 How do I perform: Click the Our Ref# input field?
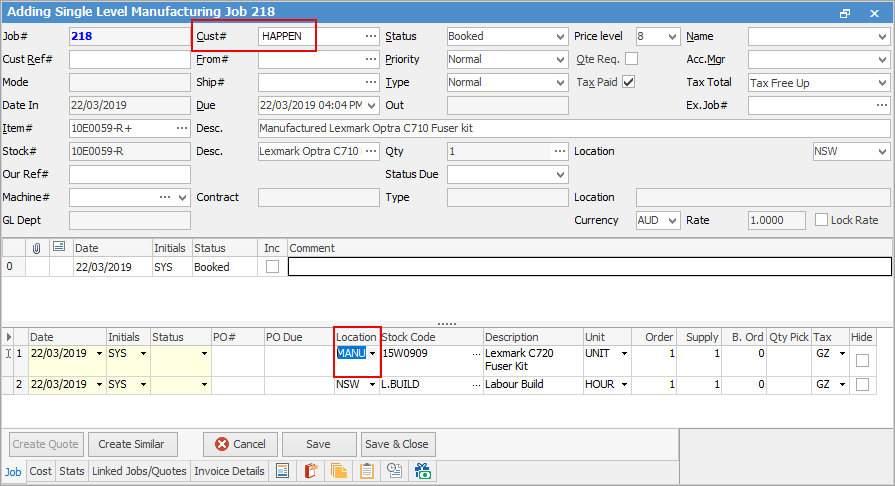[130, 174]
